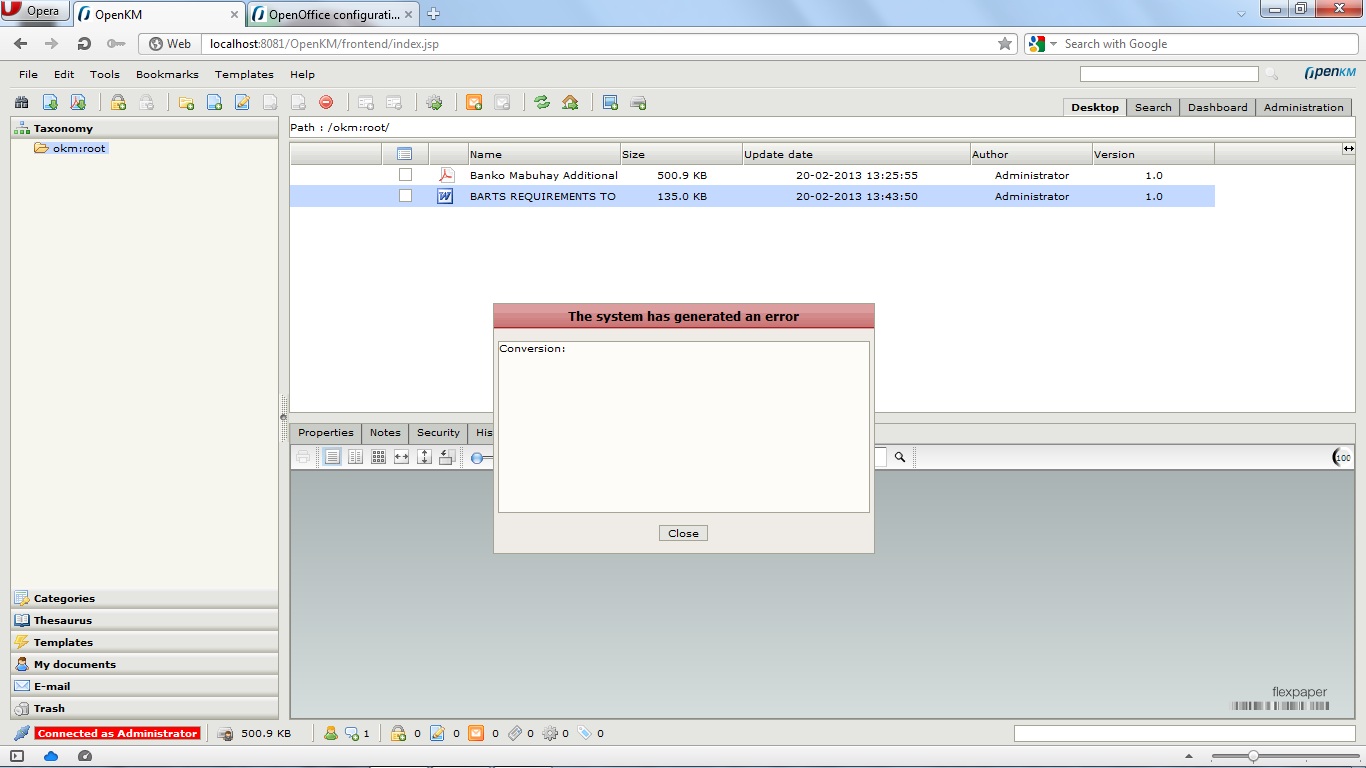Click the lock document padlock icon

pyautogui.click(x=118, y=102)
